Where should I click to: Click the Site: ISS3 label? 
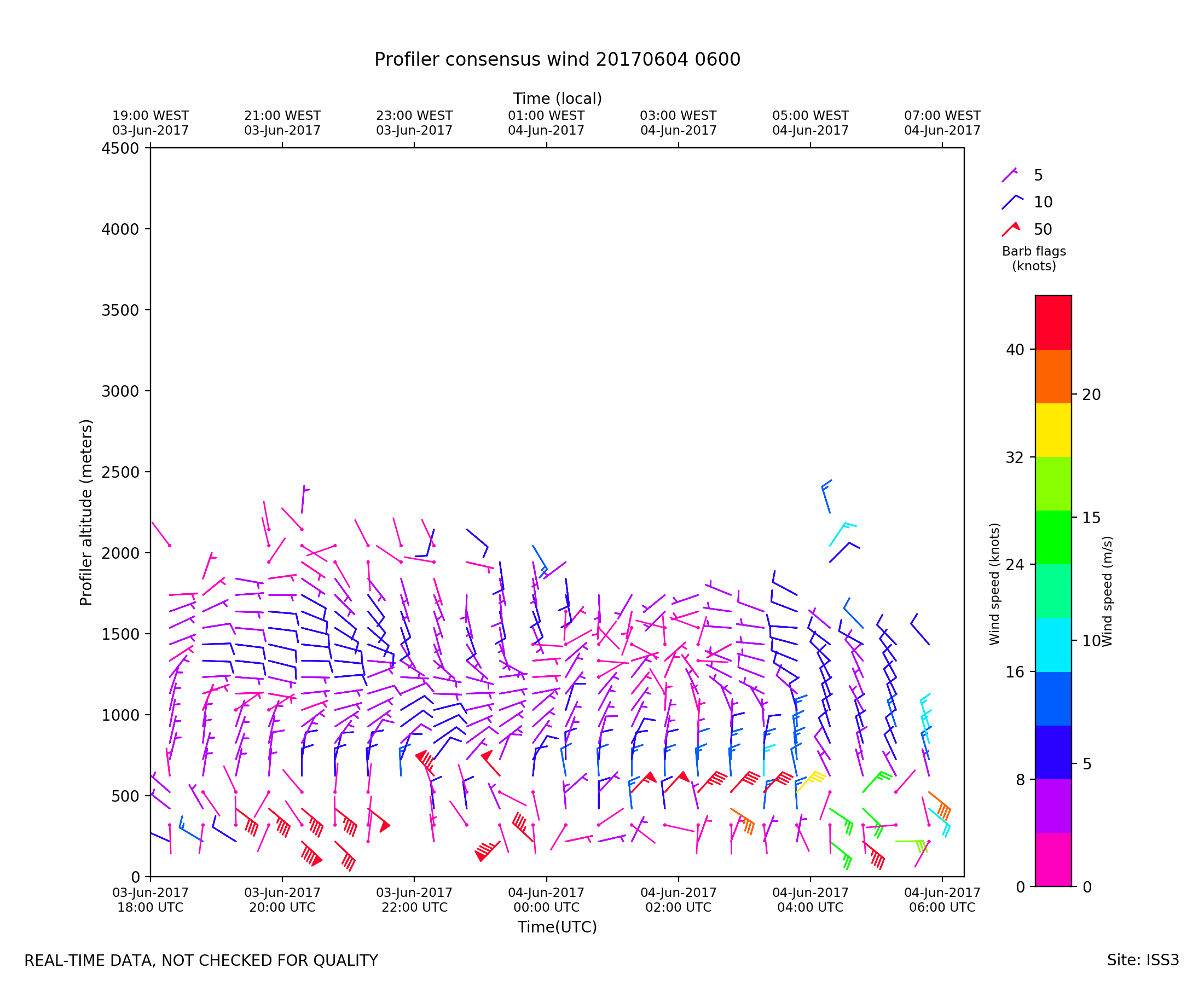[1143, 960]
